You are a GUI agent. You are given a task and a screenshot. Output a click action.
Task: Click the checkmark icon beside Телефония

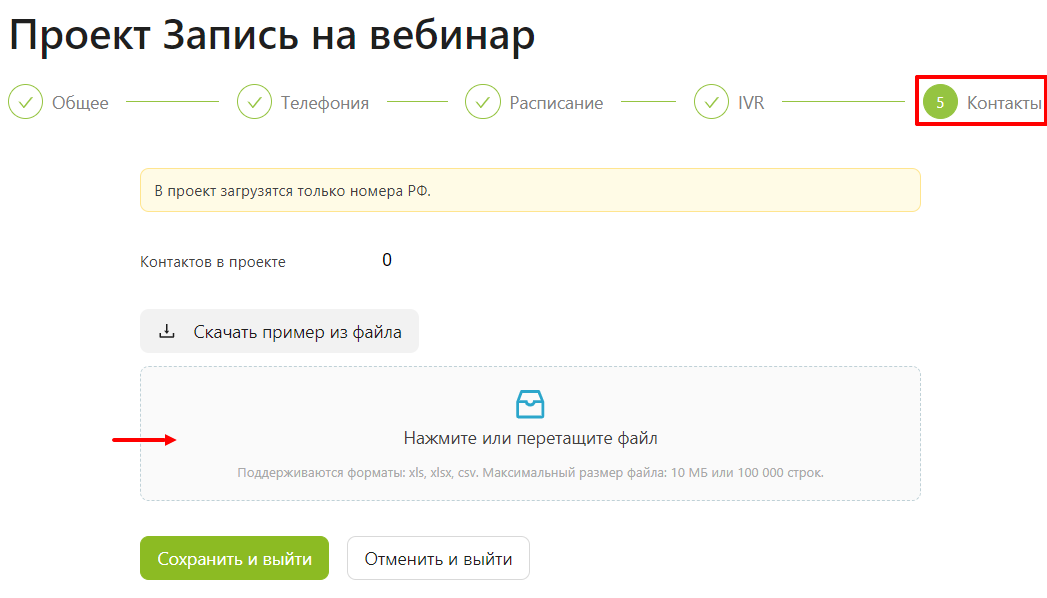pos(254,102)
